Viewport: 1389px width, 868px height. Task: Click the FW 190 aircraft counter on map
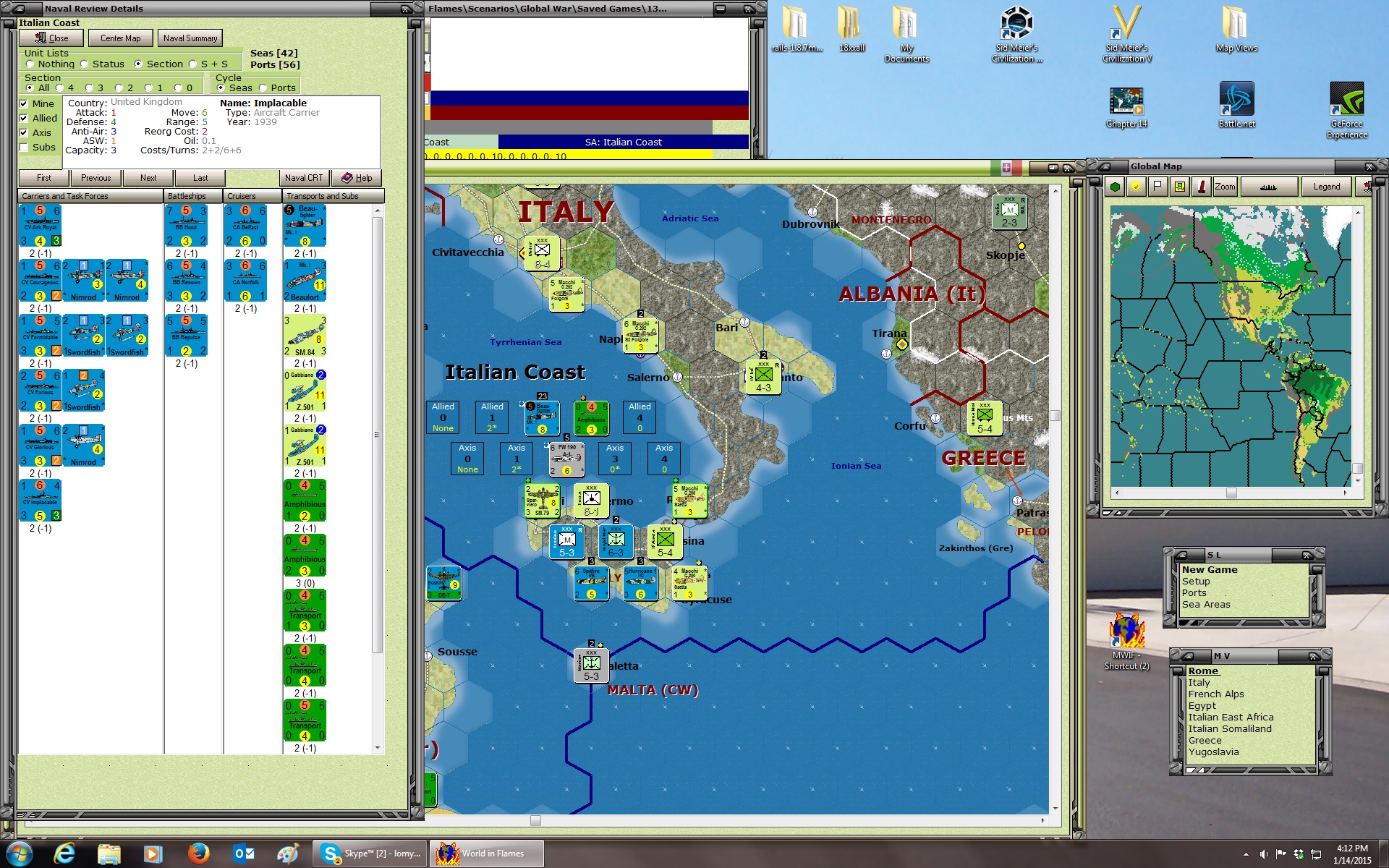(566, 459)
